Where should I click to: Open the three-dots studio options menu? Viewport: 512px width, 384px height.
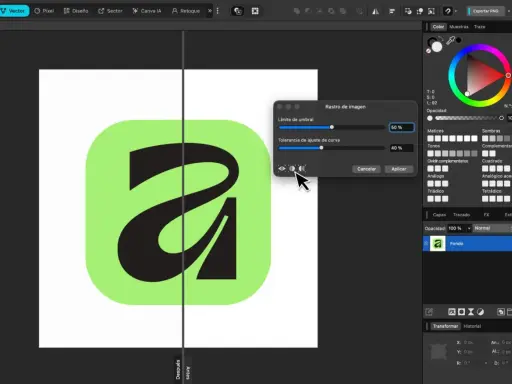[218, 11]
